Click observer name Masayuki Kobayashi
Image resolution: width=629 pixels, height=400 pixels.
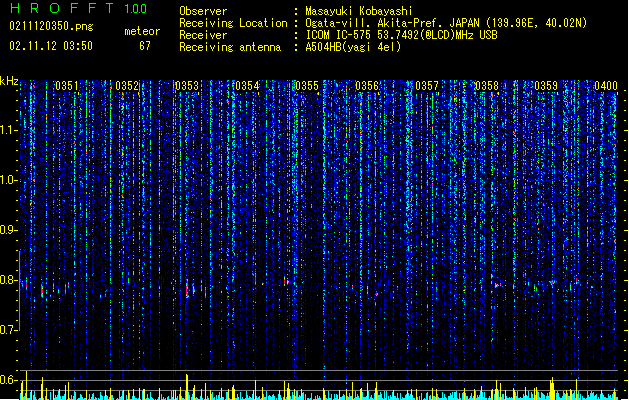359,11
